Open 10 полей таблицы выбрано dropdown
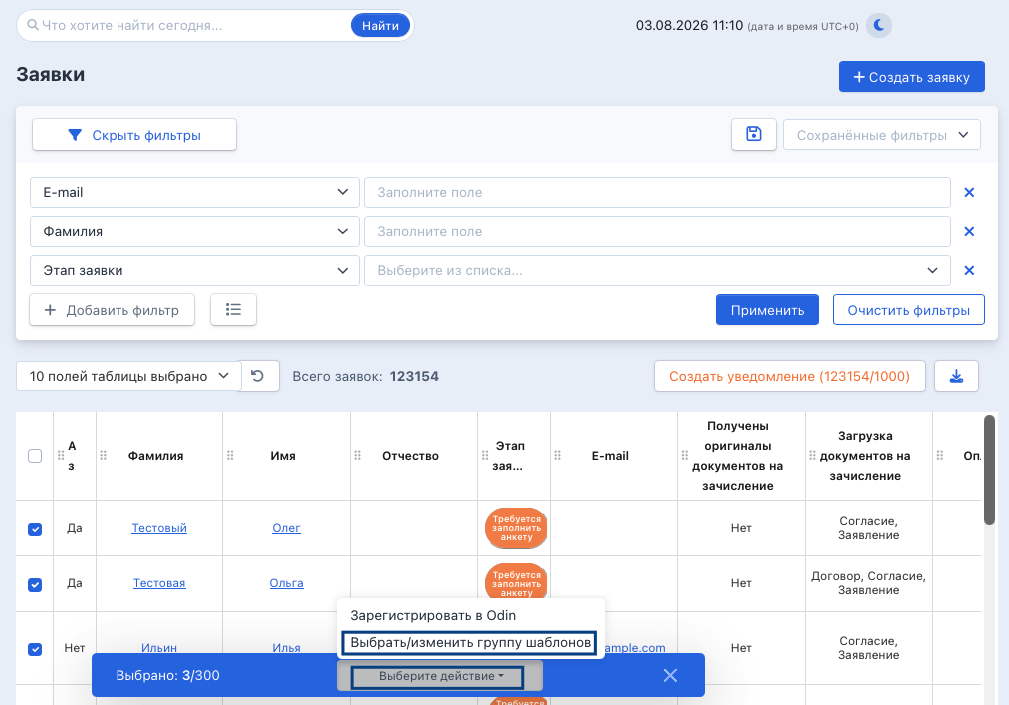 129,376
